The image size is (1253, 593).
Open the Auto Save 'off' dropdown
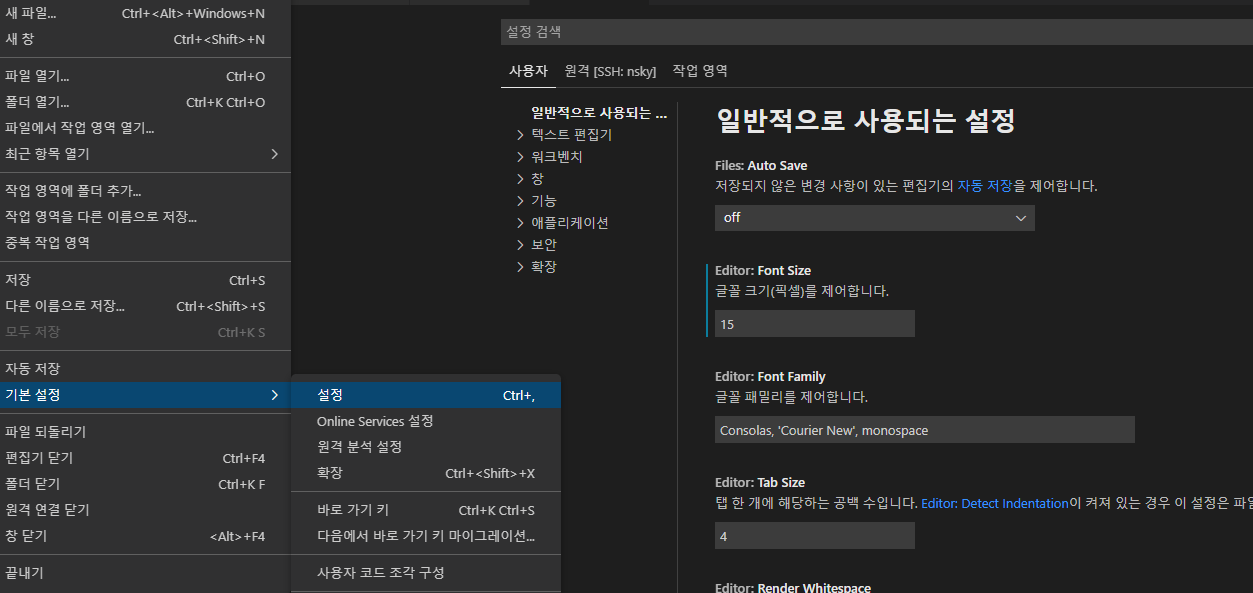click(x=875, y=218)
